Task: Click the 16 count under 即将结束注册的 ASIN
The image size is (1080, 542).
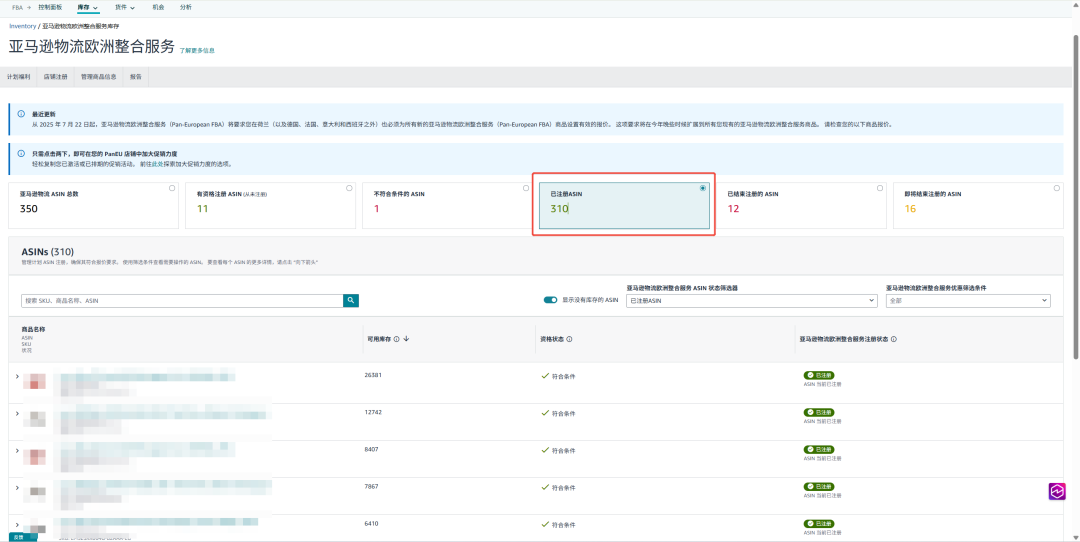Action: (x=910, y=209)
